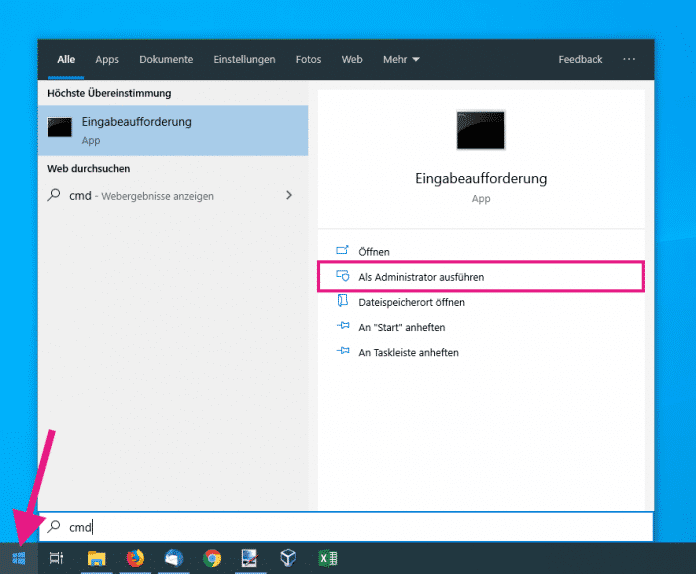Launch Excel from the taskbar
696x574 pixels.
327,558
